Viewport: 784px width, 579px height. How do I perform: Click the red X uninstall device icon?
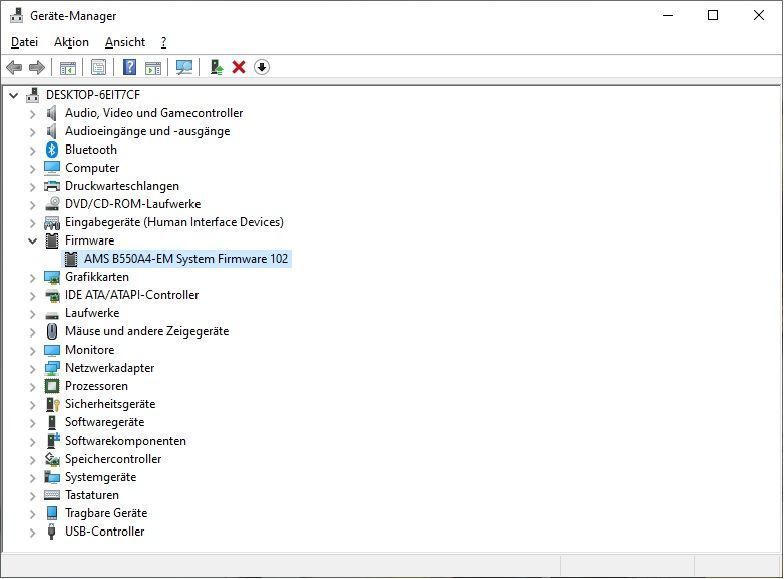(239, 67)
